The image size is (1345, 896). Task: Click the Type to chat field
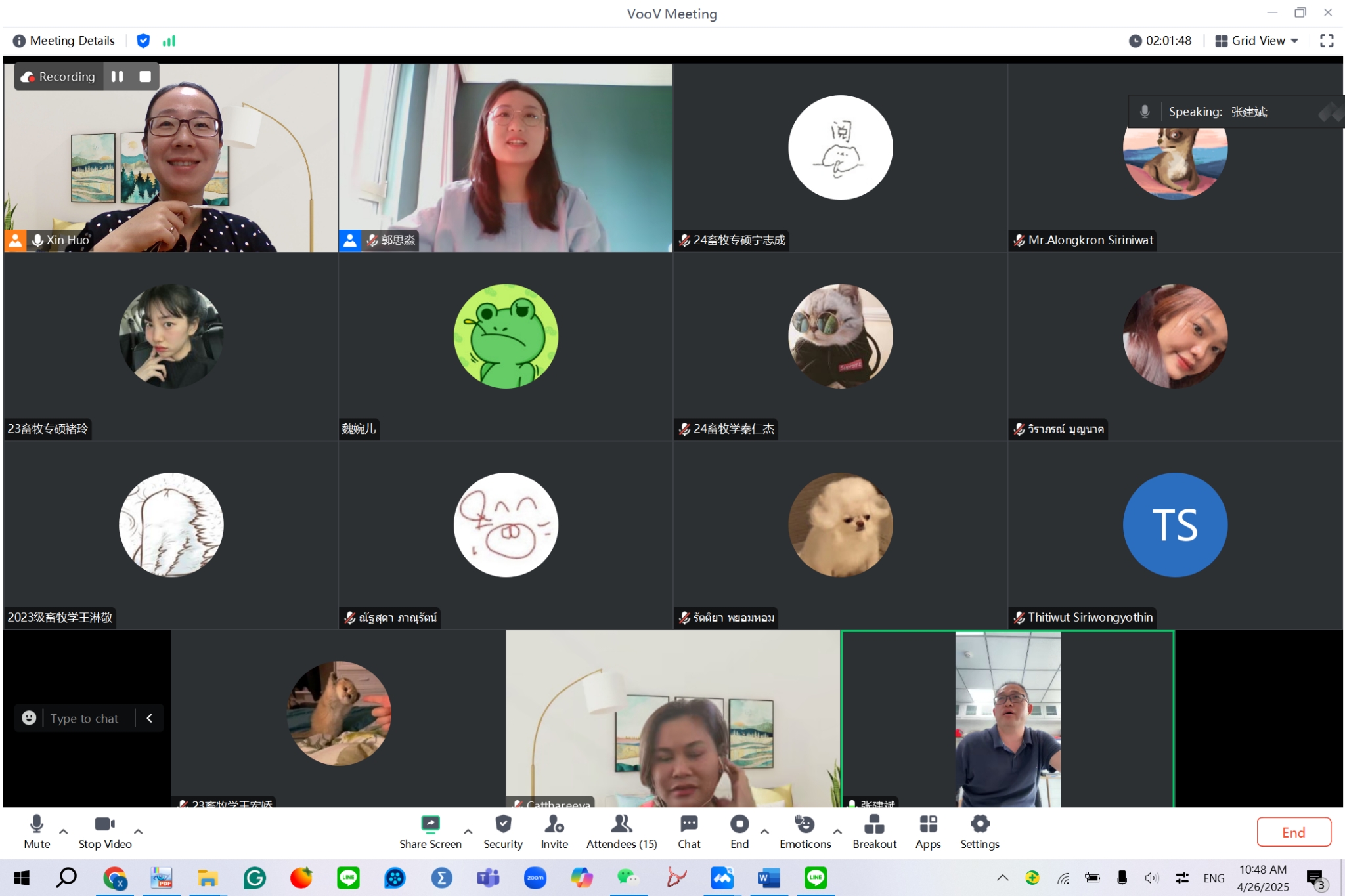(85, 719)
